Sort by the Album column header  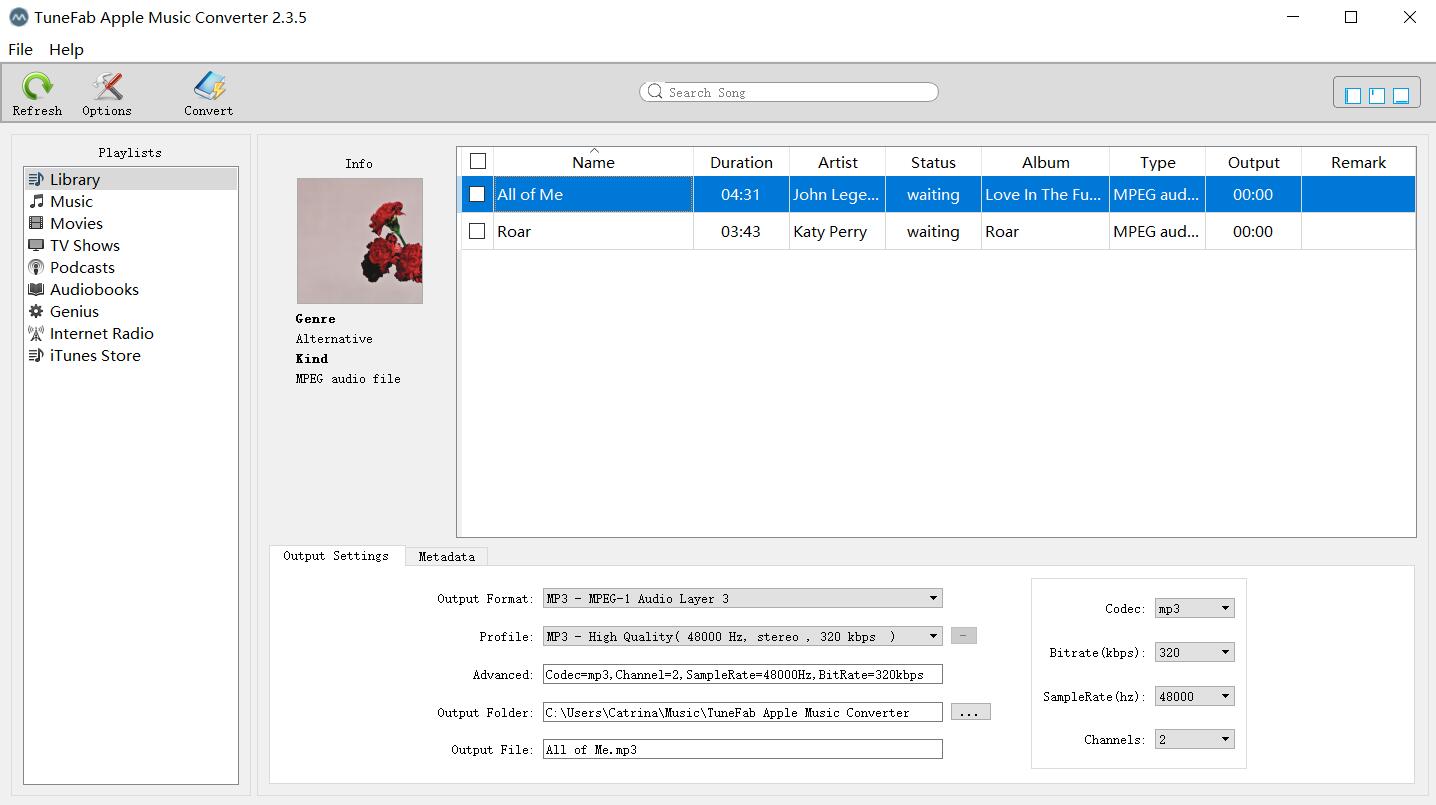(x=1045, y=162)
